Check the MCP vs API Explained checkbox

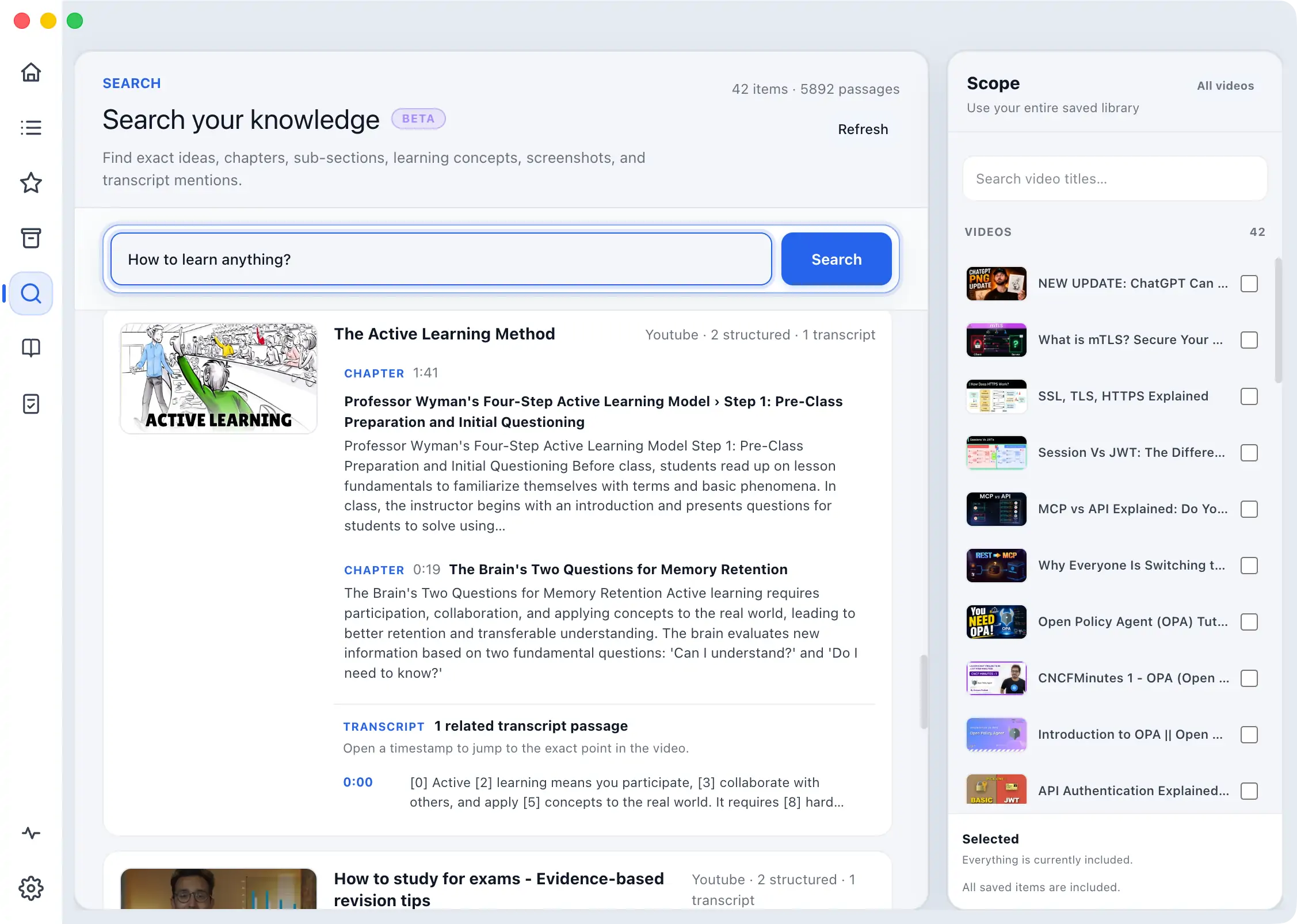pos(1249,509)
